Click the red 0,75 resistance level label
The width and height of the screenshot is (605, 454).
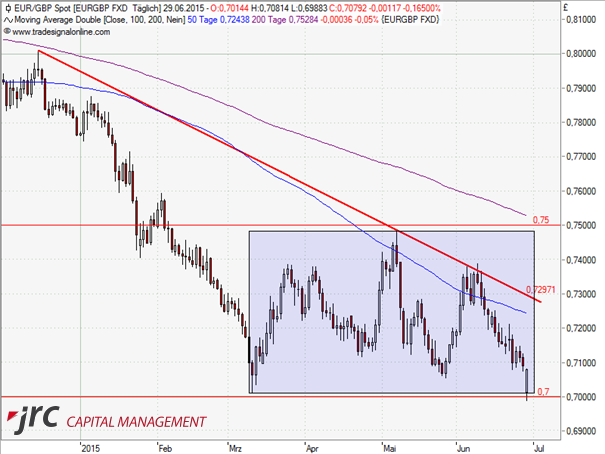click(541, 219)
